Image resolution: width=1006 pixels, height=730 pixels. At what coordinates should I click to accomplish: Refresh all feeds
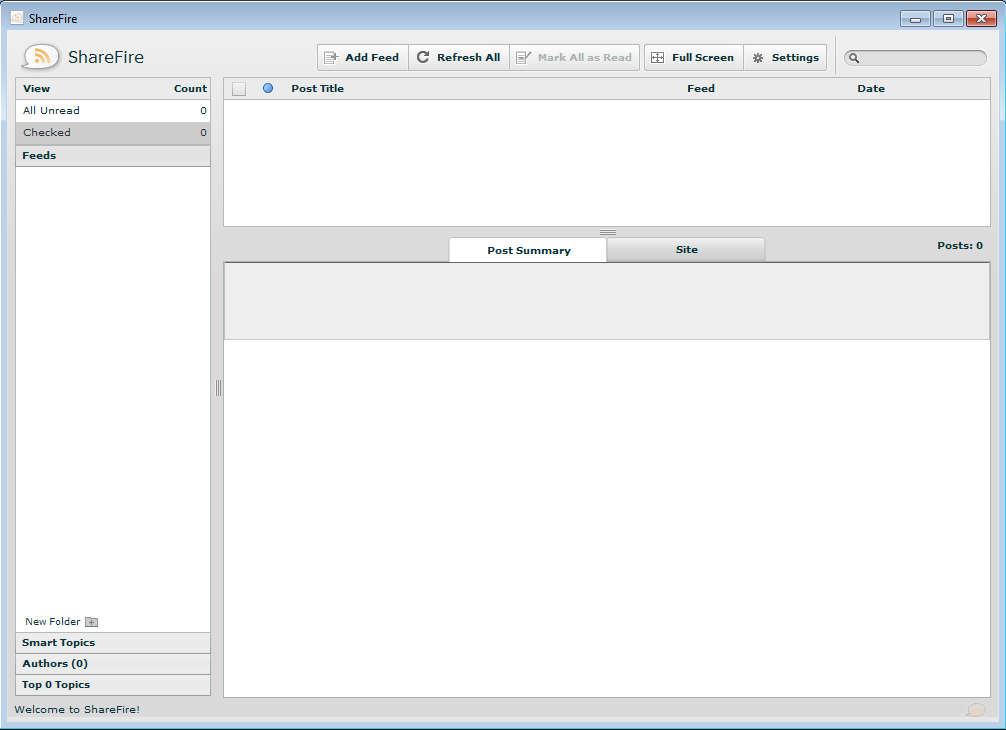[x=459, y=57]
